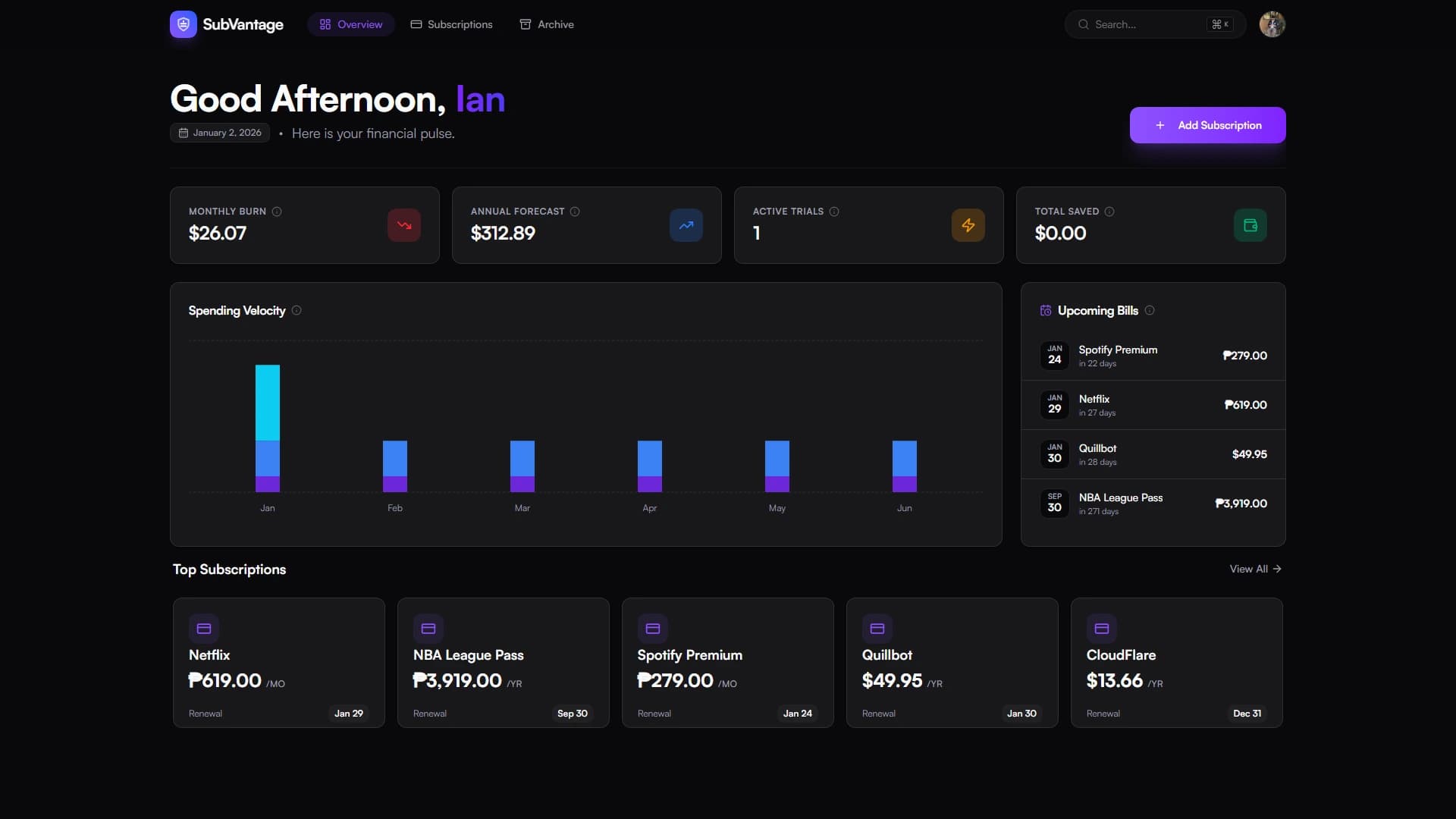
Task: Click the Add Subscription button
Action: coord(1207,125)
